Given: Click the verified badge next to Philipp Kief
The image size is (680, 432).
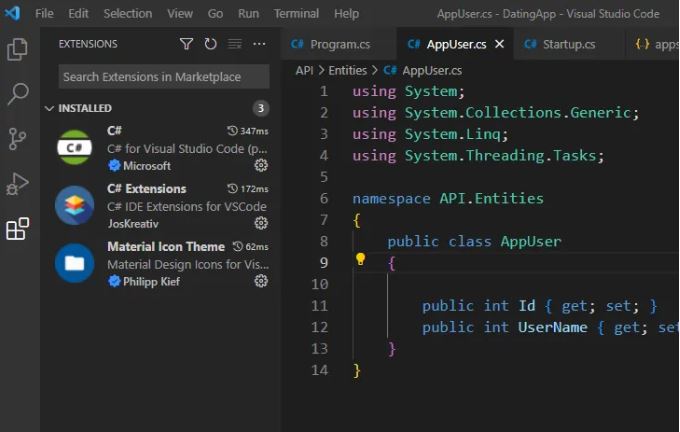Looking at the screenshot, I should 114,281.
